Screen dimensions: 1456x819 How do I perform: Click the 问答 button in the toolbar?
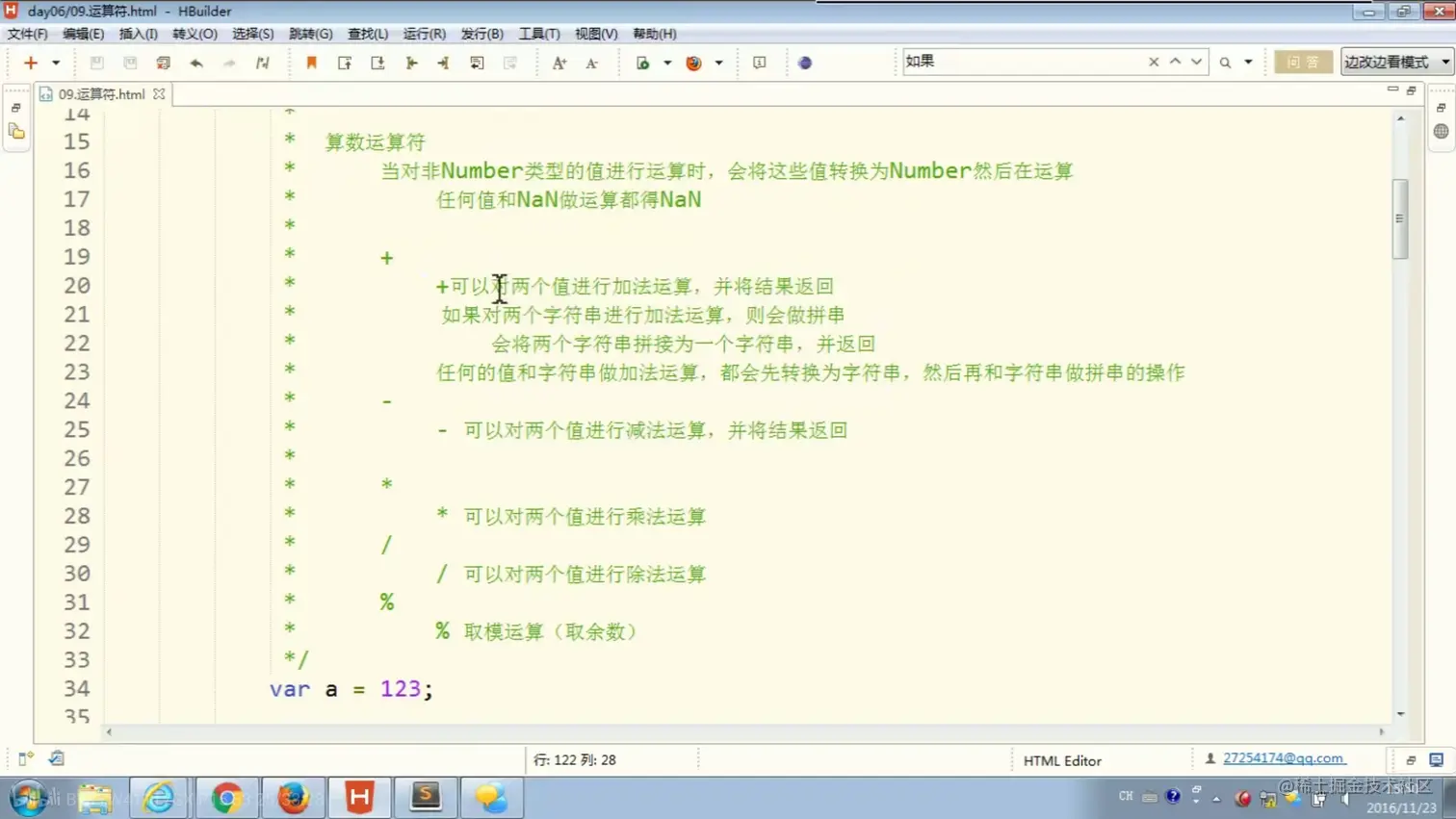1303,62
